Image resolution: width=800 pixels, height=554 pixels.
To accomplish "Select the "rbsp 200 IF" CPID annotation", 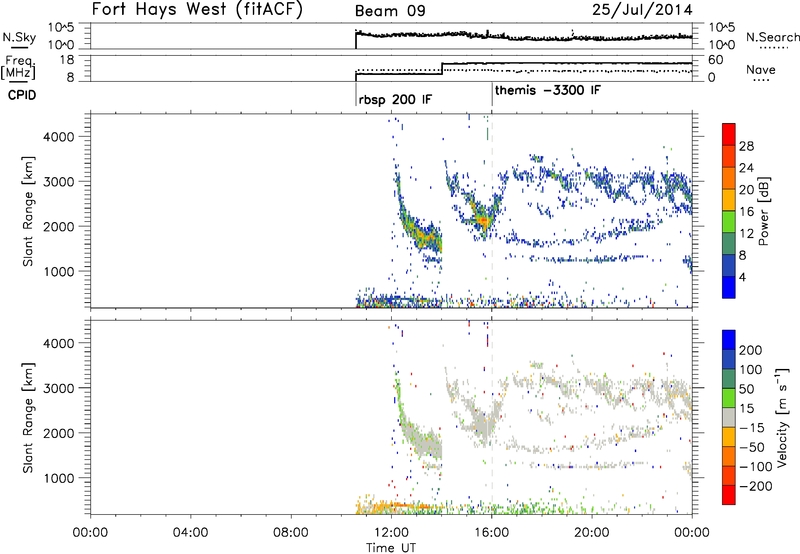I will click(x=395, y=99).
